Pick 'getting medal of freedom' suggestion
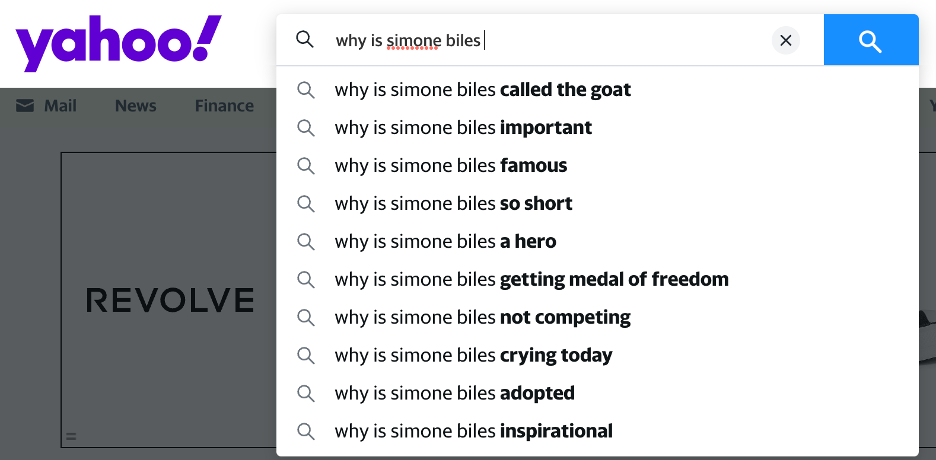Viewport: 936px width, 460px height. point(531,280)
